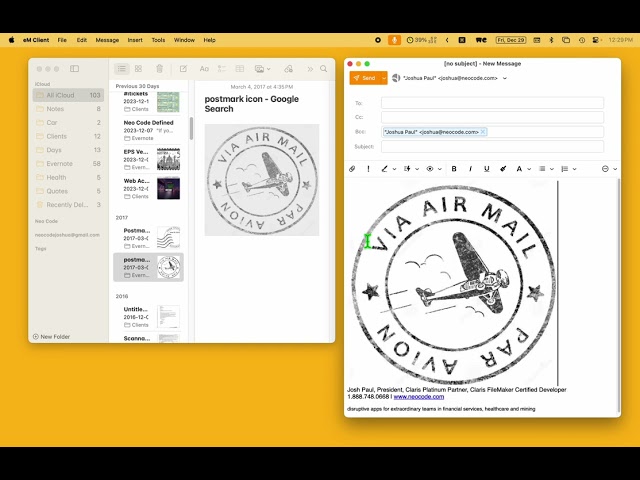640x480 pixels.
Task: Add a checklist in Notes toolbar
Action: [x=222, y=69]
